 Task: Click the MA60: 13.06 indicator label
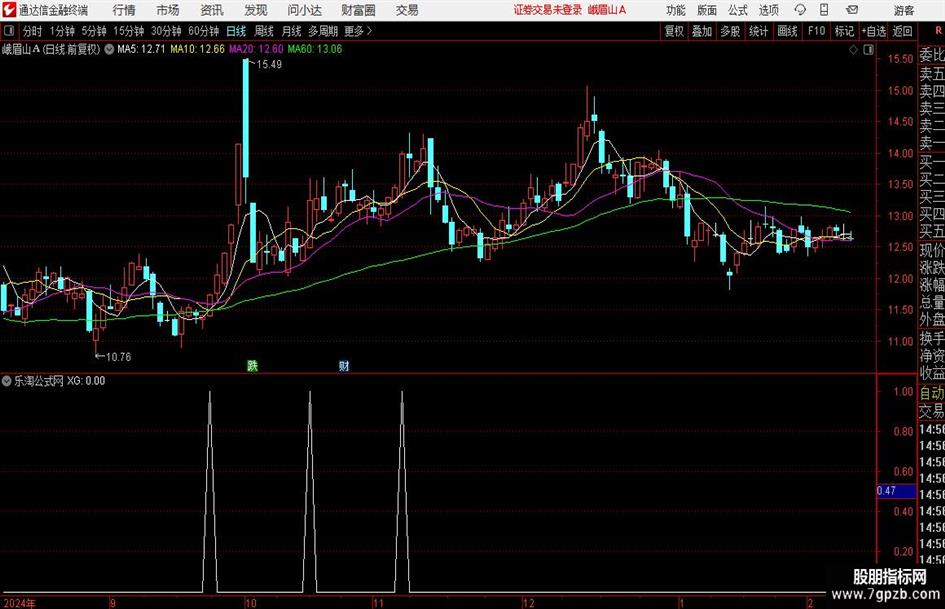tap(315, 49)
